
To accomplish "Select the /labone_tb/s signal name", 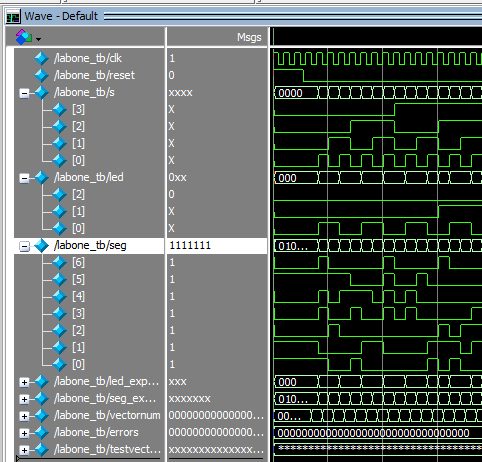I will tap(84, 92).
